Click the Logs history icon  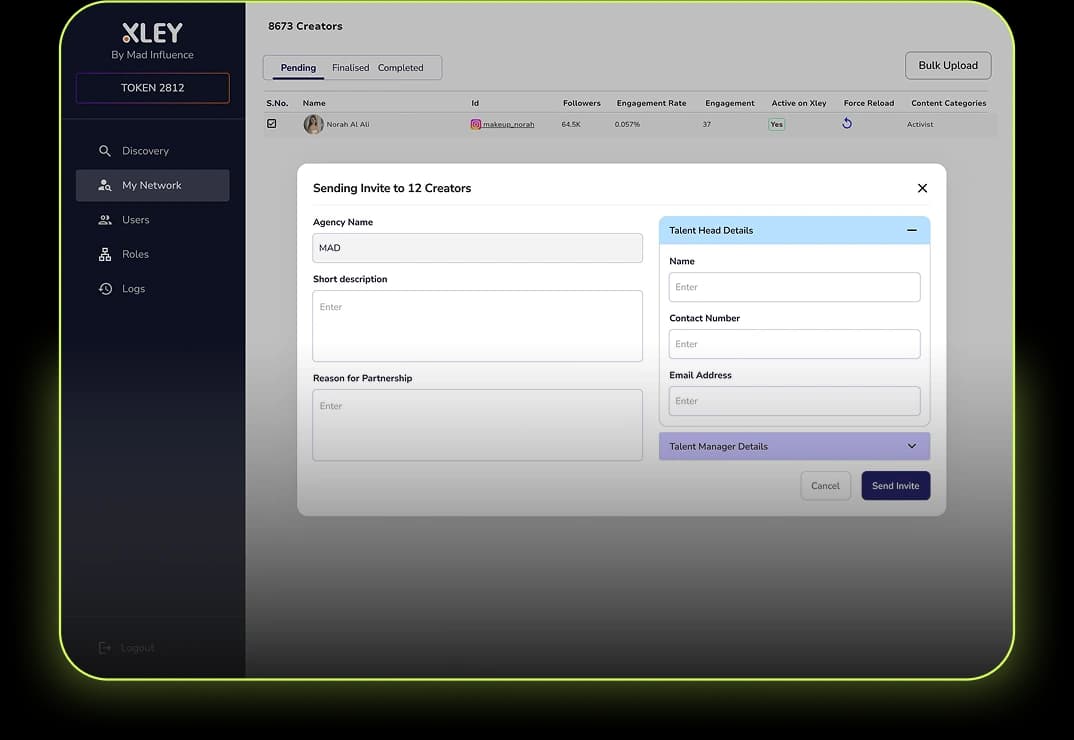(x=105, y=288)
